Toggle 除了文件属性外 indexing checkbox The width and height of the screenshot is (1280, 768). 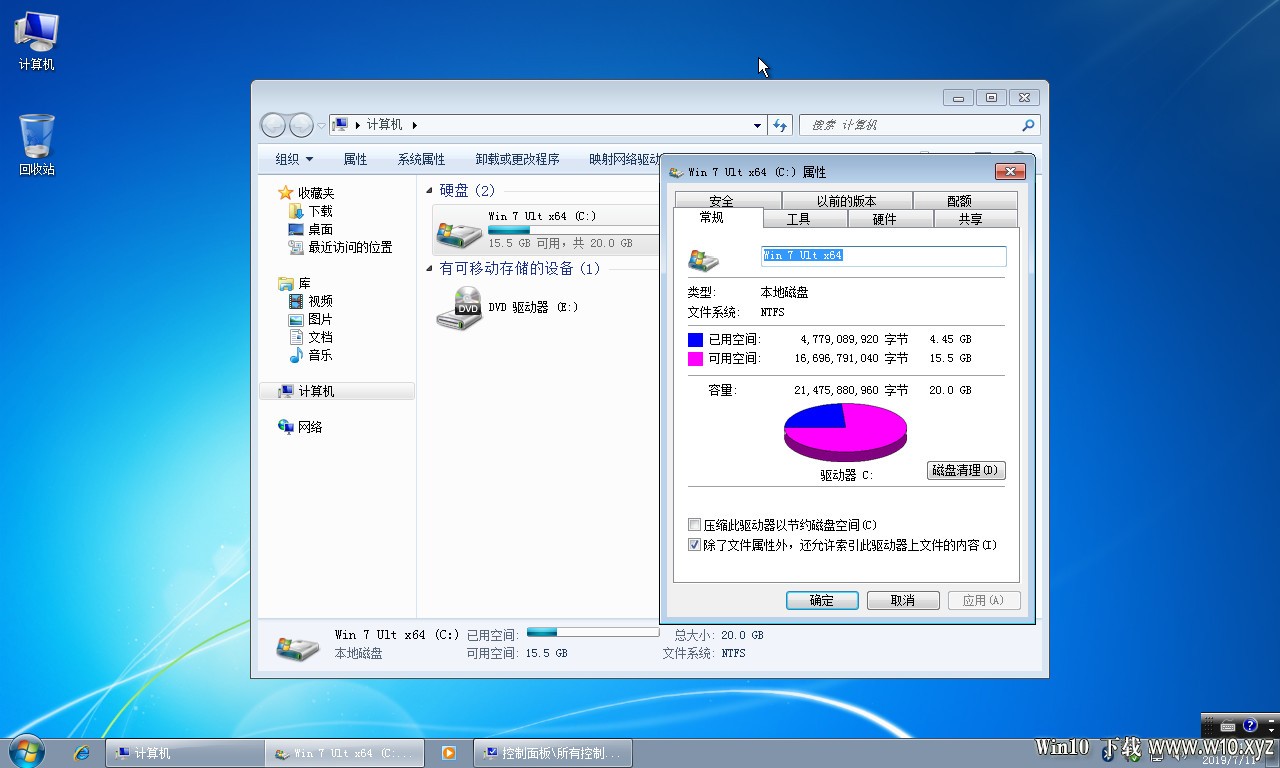[x=695, y=545]
